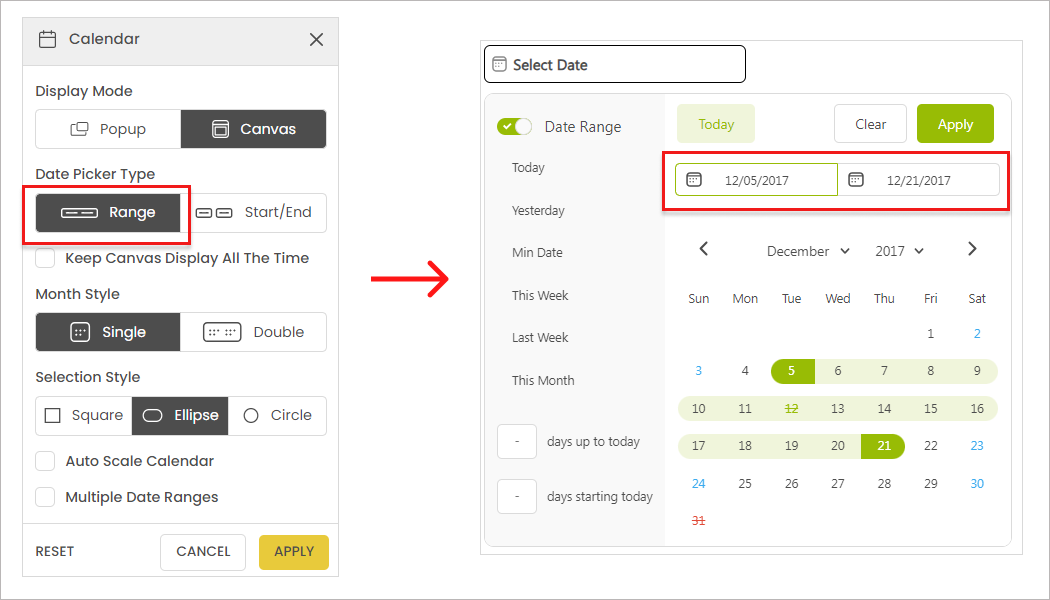Click the next month arrow
The height and width of the screenshot is (600, 1050).
tap(972, 249)
